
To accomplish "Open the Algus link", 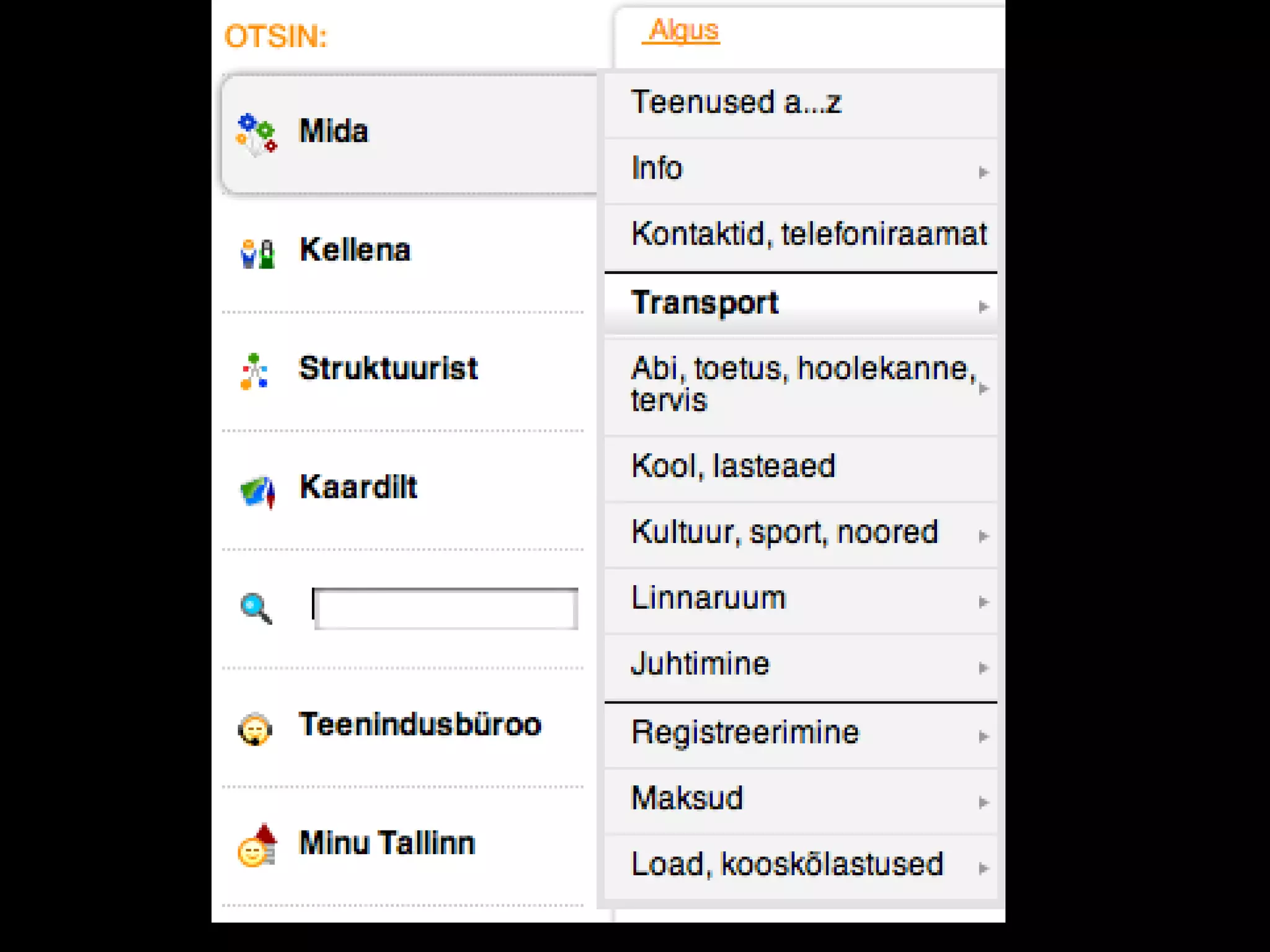I will (x=683, y=30).
